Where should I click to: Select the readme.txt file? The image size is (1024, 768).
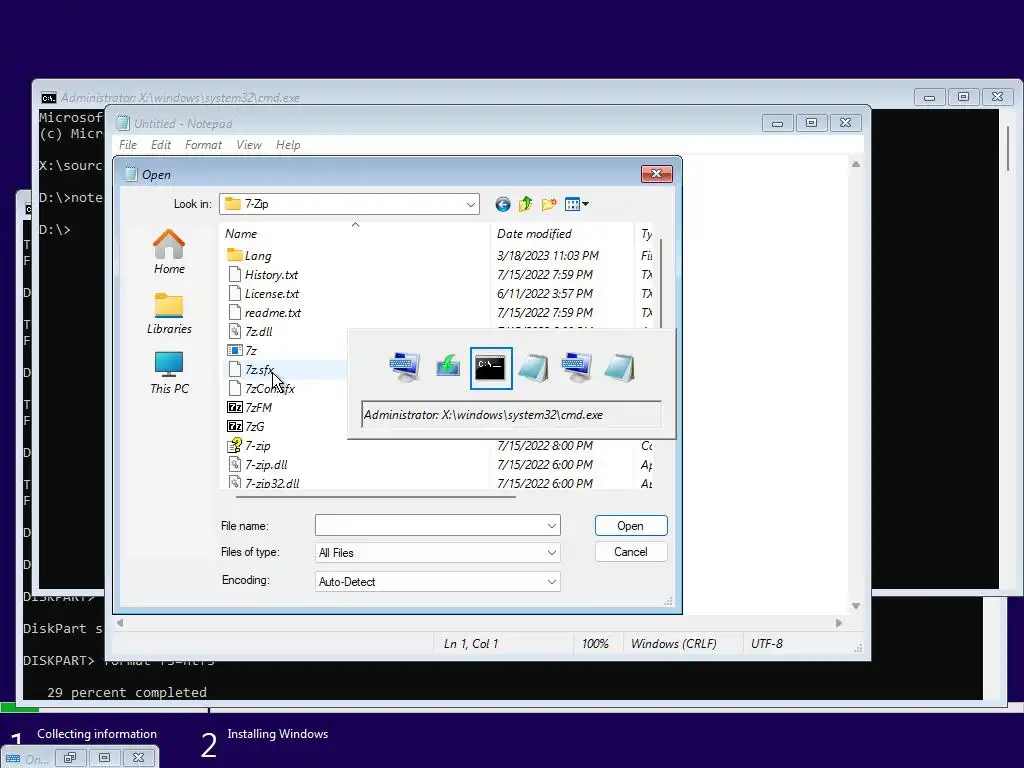(264, 313)
